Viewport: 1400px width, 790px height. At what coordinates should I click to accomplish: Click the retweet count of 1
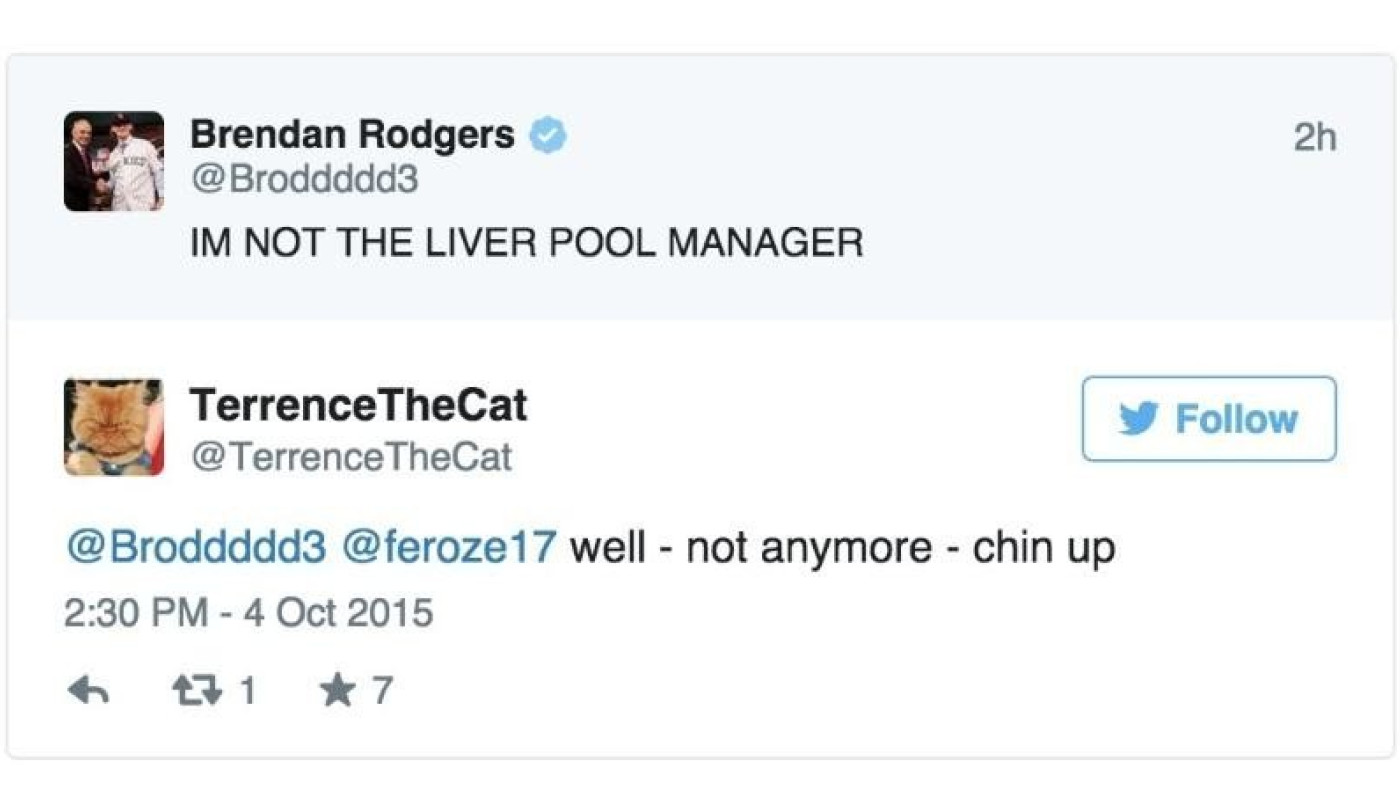click(x=247, y=691)
